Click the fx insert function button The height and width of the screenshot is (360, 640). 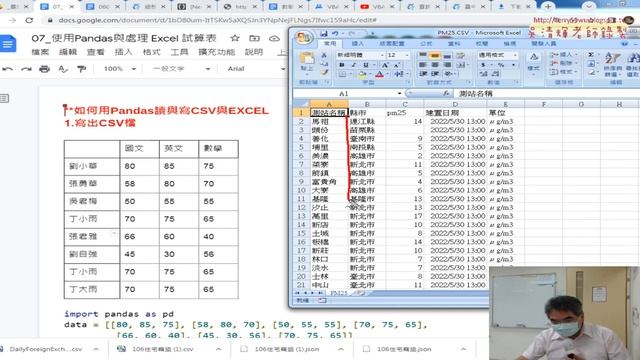tap(446, 93)
